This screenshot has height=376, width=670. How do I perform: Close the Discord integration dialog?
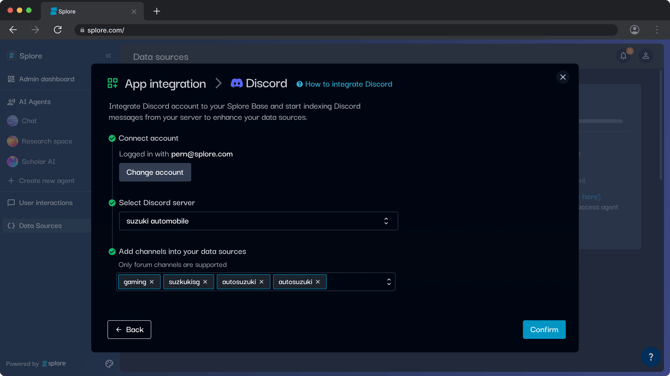click(x=562, y=77)
